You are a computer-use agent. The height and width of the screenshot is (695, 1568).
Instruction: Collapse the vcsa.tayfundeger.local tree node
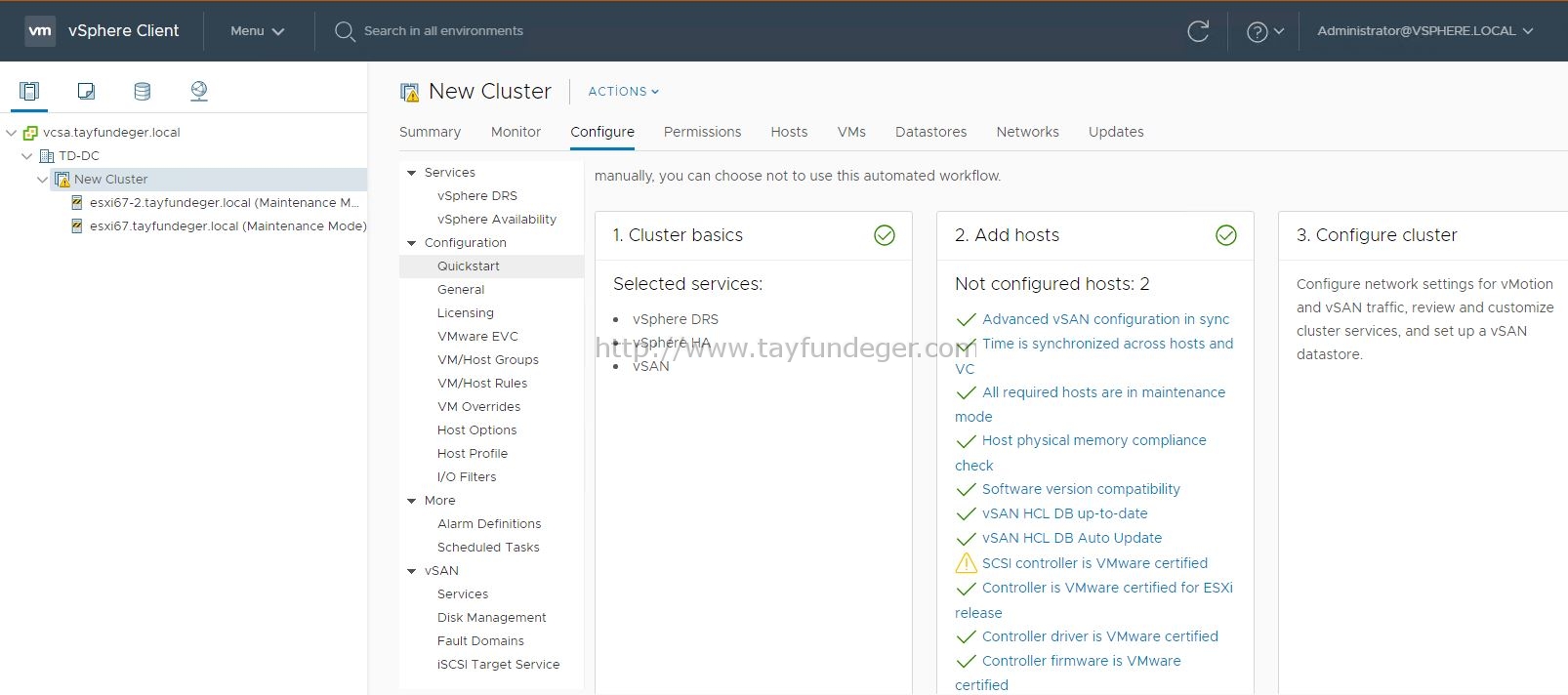coord(12,133)
